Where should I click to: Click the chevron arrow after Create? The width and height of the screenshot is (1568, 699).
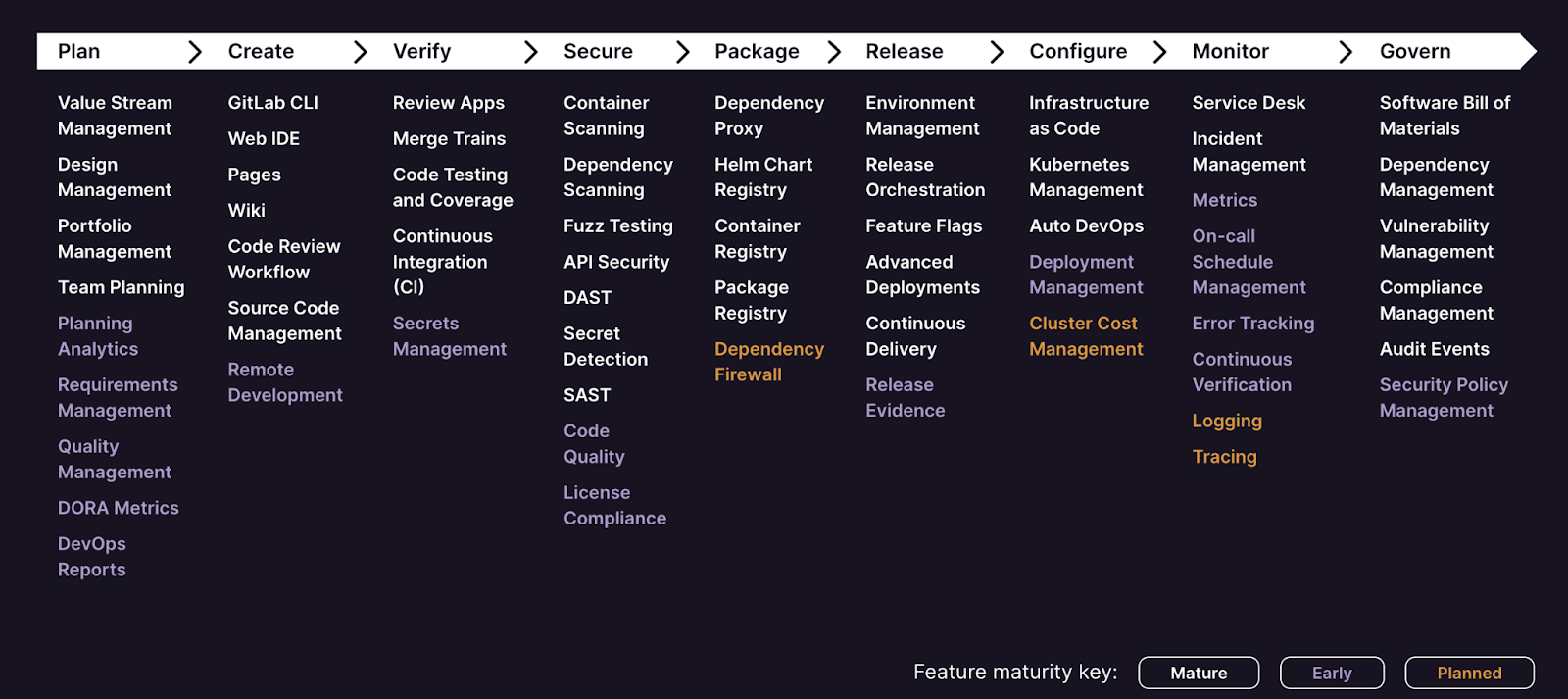coord(361,52)
